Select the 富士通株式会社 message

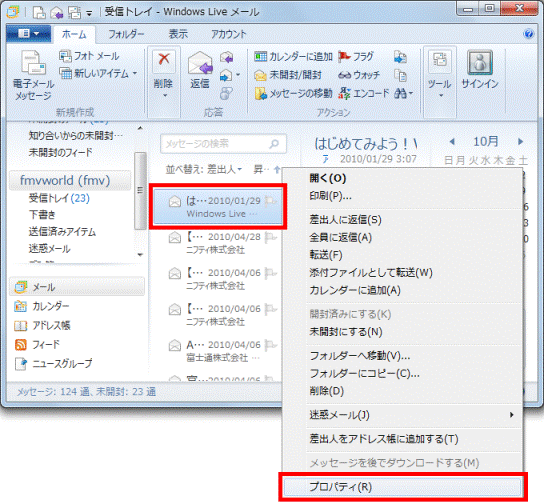pos(218,351)
